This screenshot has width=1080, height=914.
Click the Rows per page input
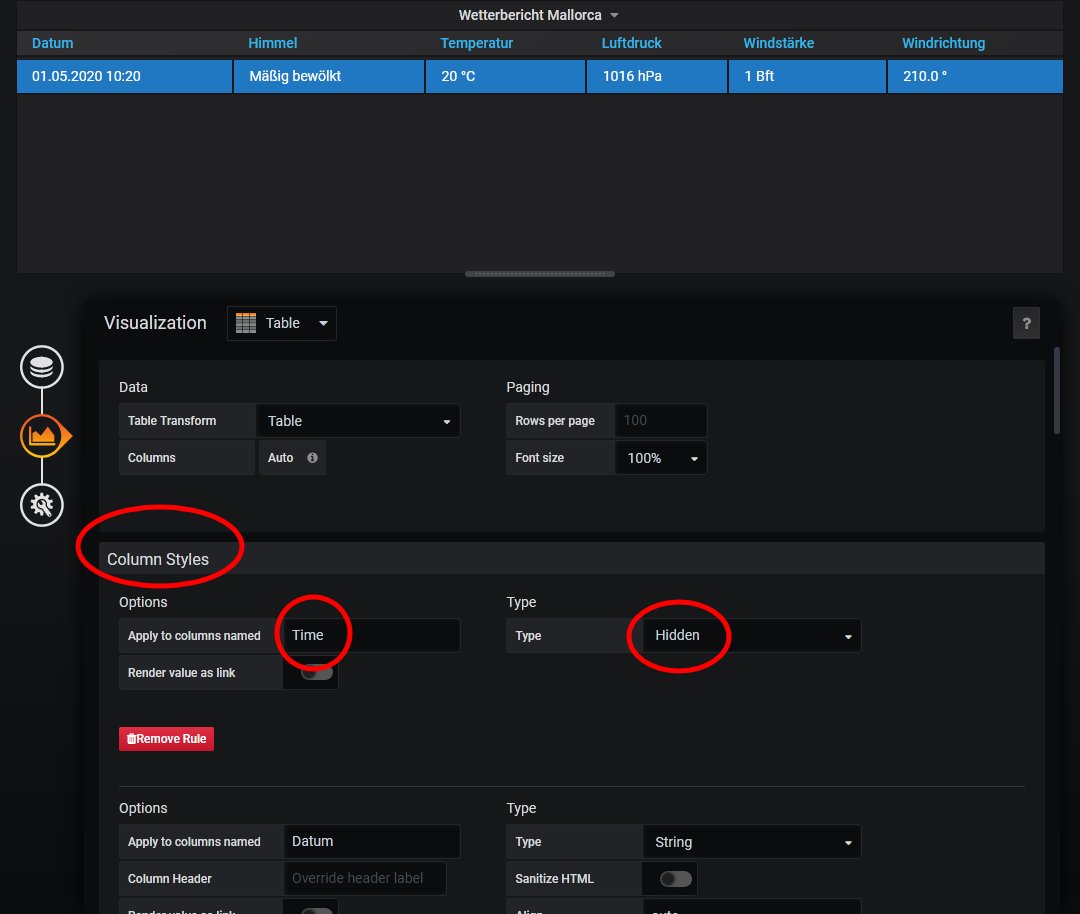tap(660, 421)
